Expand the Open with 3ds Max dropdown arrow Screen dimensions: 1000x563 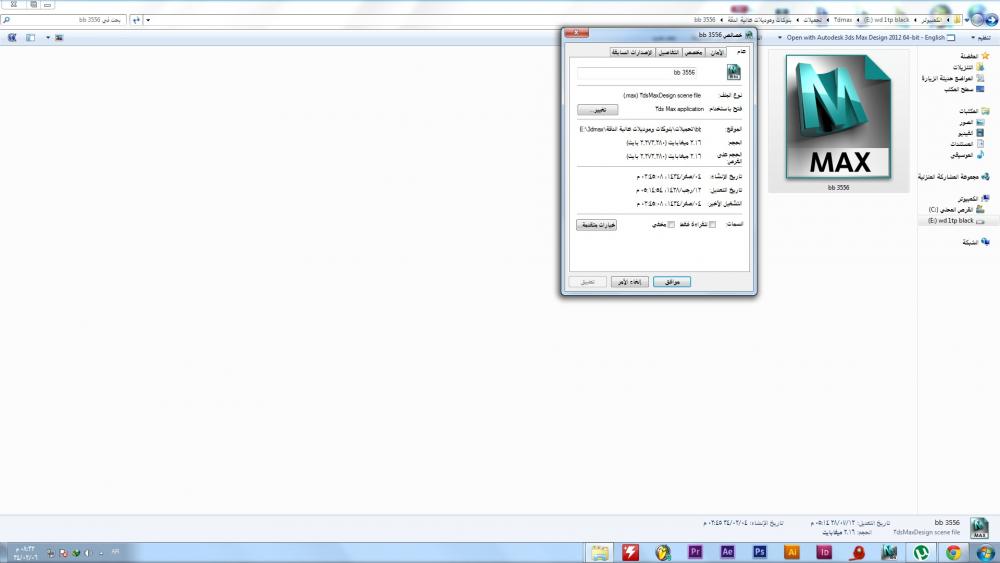pyautogui.click(x=779, y=38)
